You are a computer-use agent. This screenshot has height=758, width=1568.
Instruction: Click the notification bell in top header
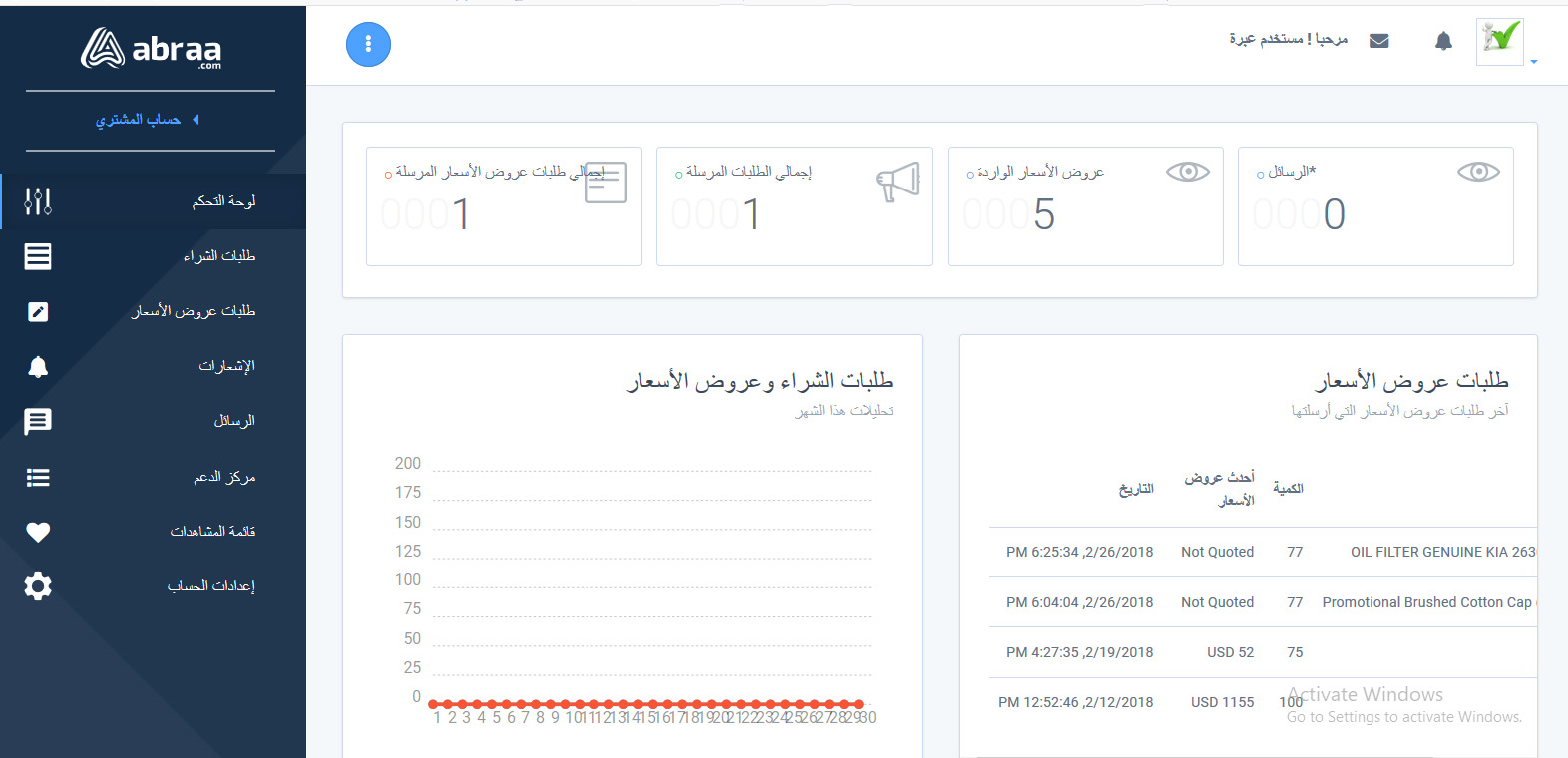tap(1443, 41)
